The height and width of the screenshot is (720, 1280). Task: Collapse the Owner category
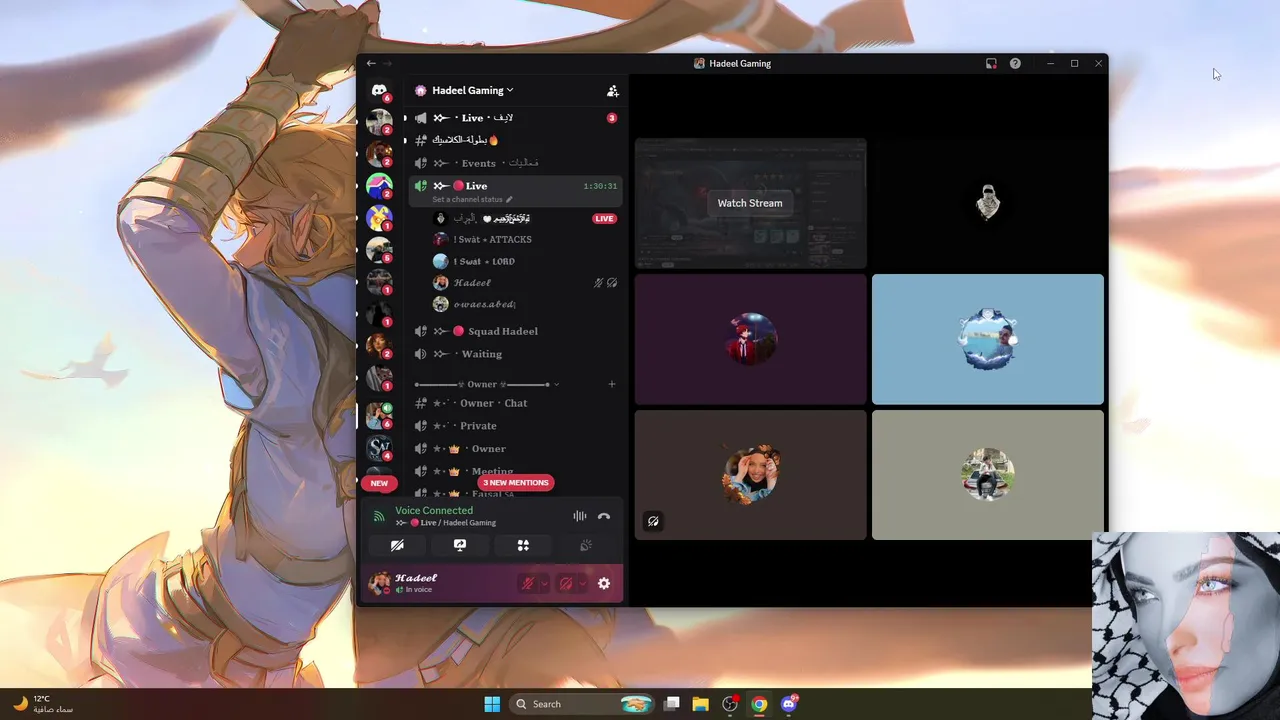pos(487,384)
